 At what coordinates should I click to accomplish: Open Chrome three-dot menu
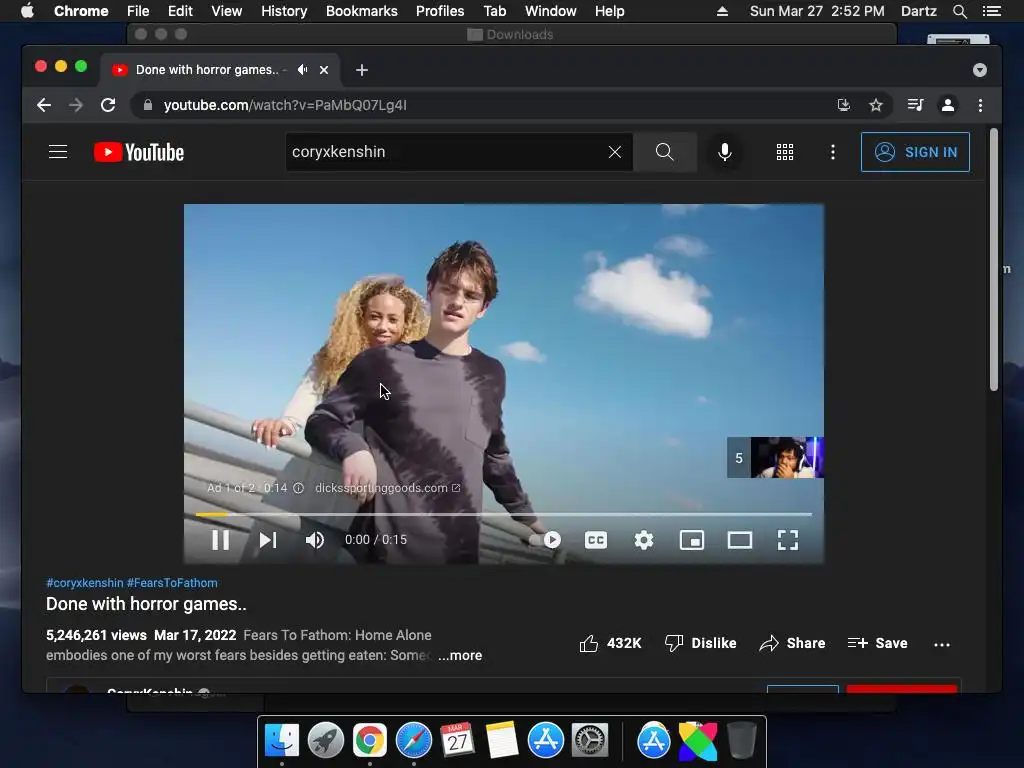pos(980,105)
